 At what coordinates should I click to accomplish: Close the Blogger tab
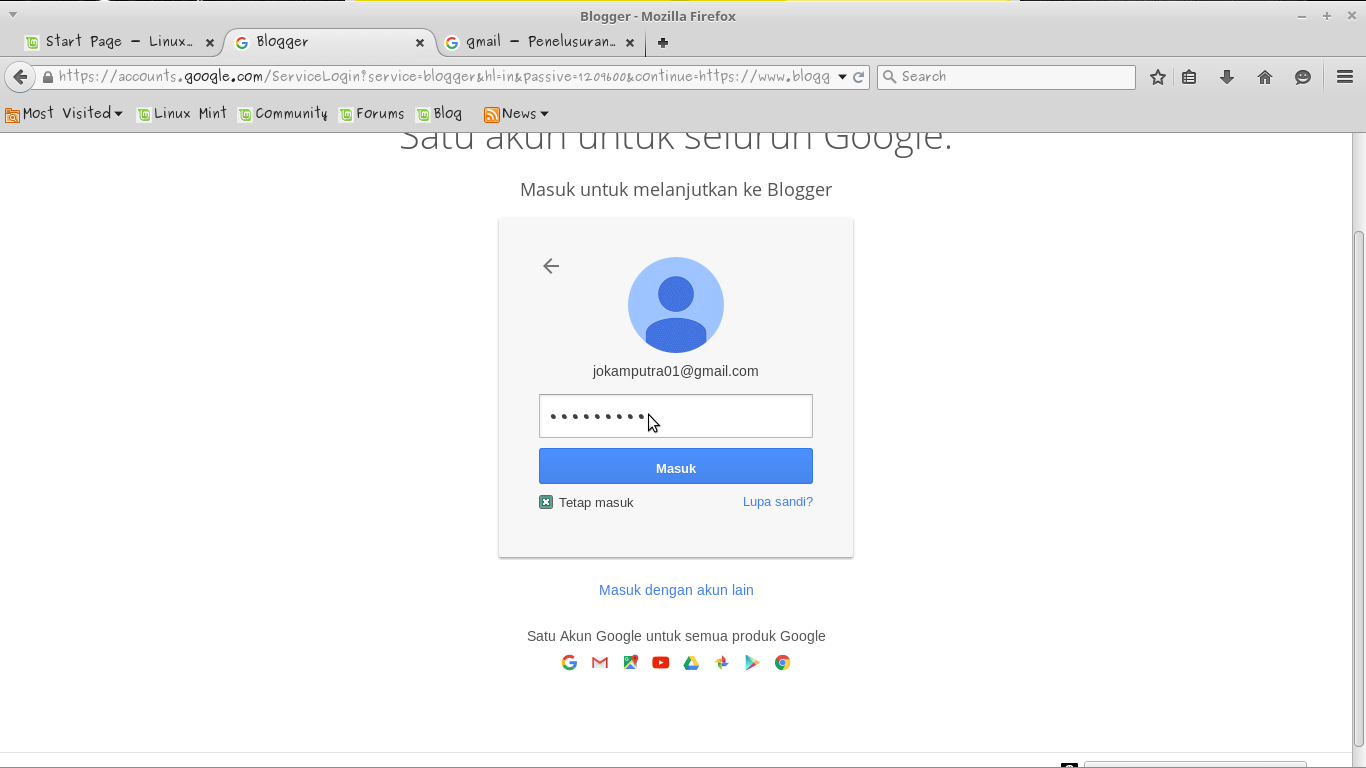(x=420, y=43)
